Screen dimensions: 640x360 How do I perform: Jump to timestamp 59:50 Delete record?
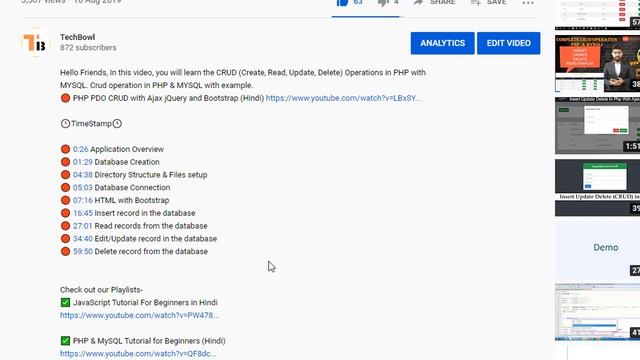tap(82, 251)
